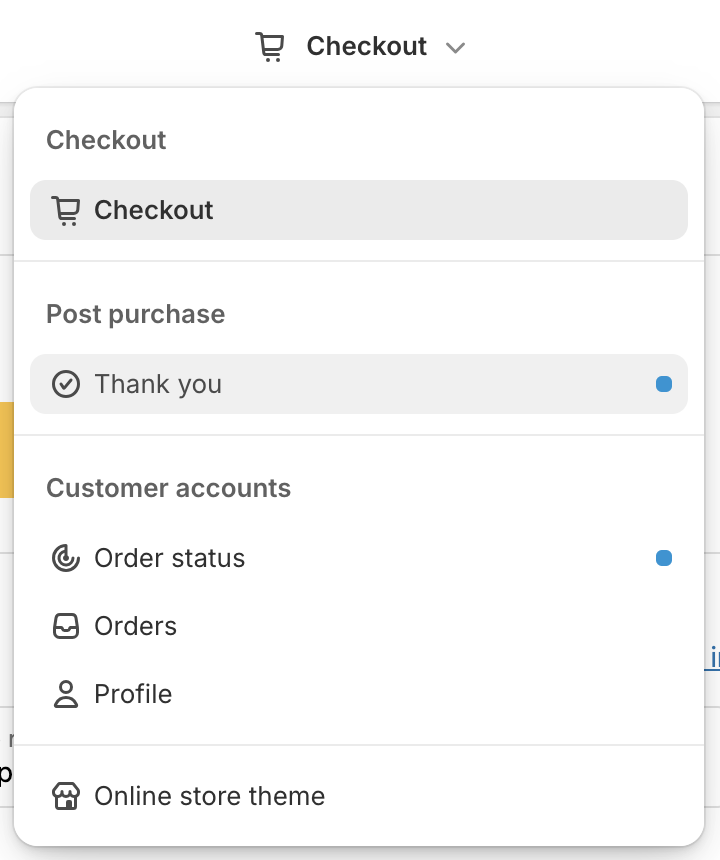720x860 pixels.
Task: Click the cart icon in the top header
Action: point(270,47)
